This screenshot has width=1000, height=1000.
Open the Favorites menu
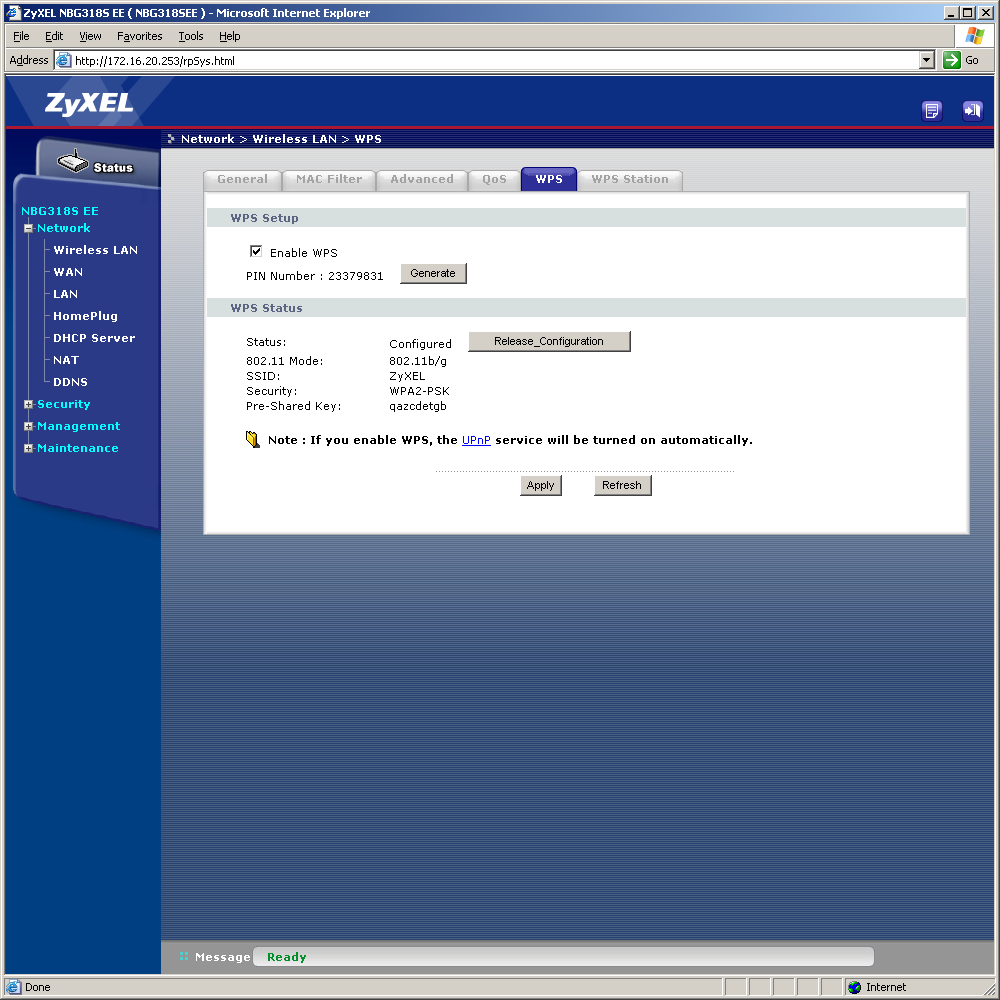coord(140,36)
